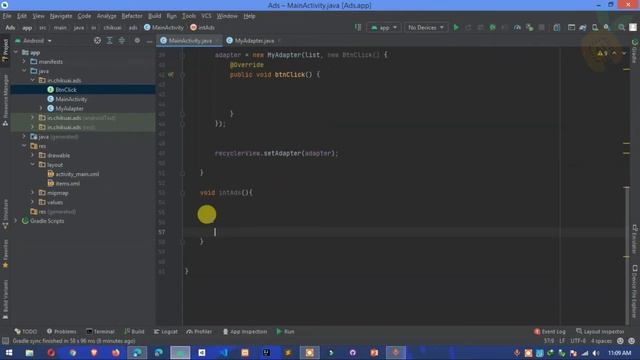This screenshot has height=360, width=640.
Task: Collapse the app module node
Action: point(16,52)
